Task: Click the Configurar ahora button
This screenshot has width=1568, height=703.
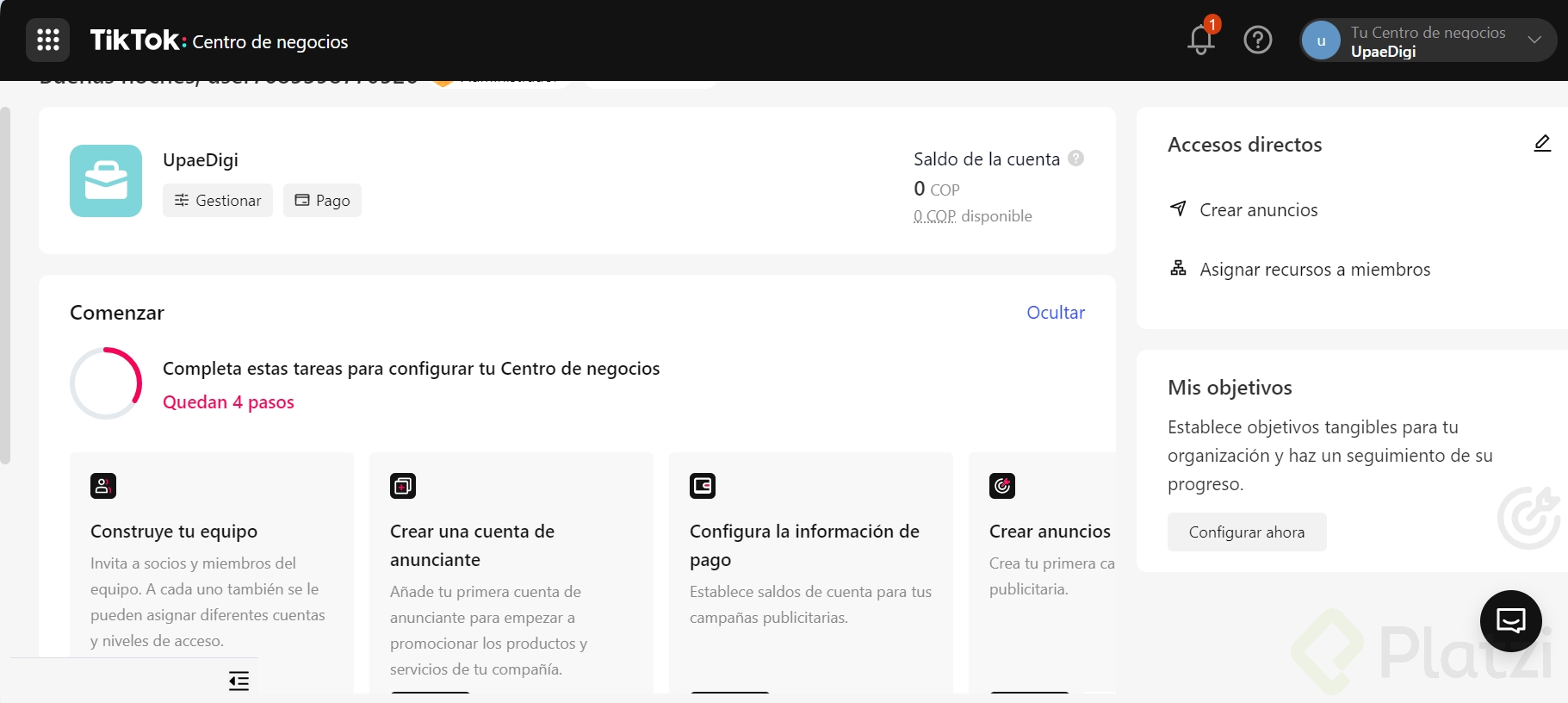Action: 1247,532
